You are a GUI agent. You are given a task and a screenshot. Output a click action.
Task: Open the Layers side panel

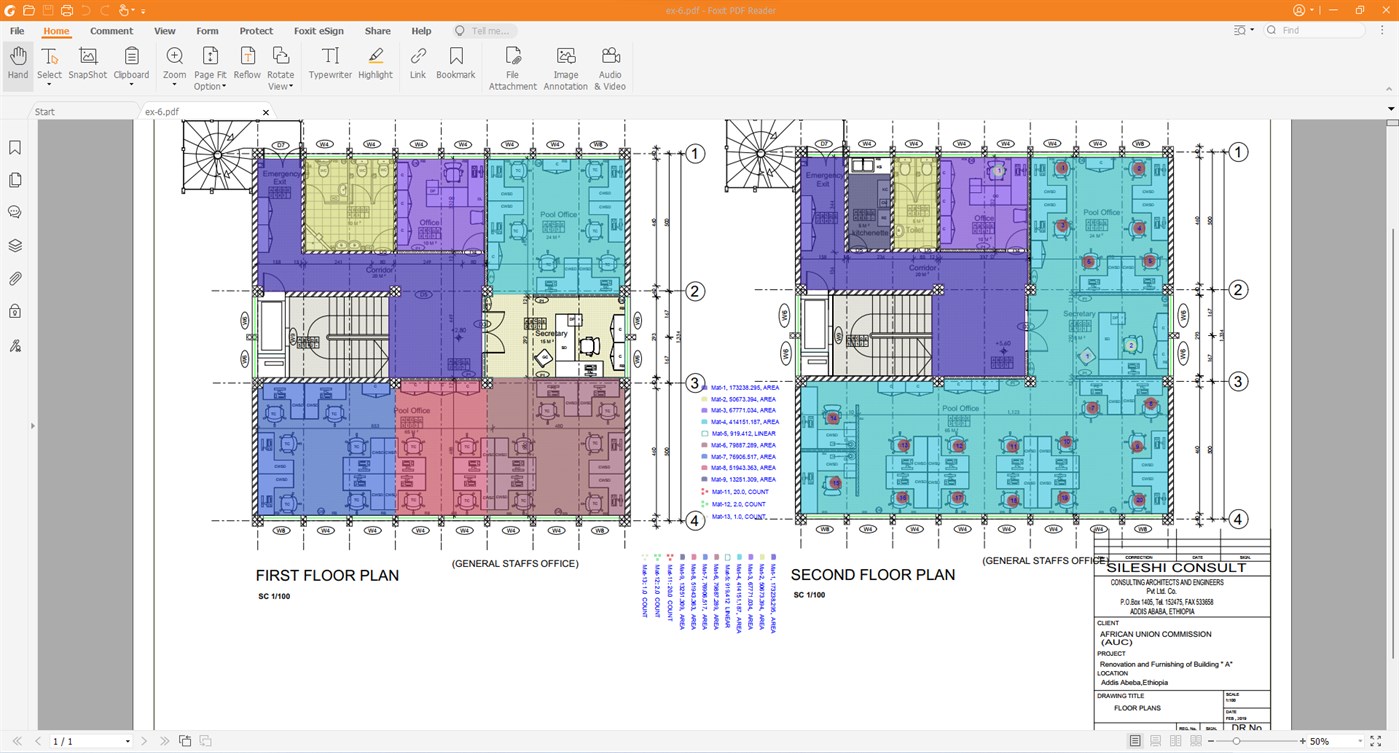point(15,245)
